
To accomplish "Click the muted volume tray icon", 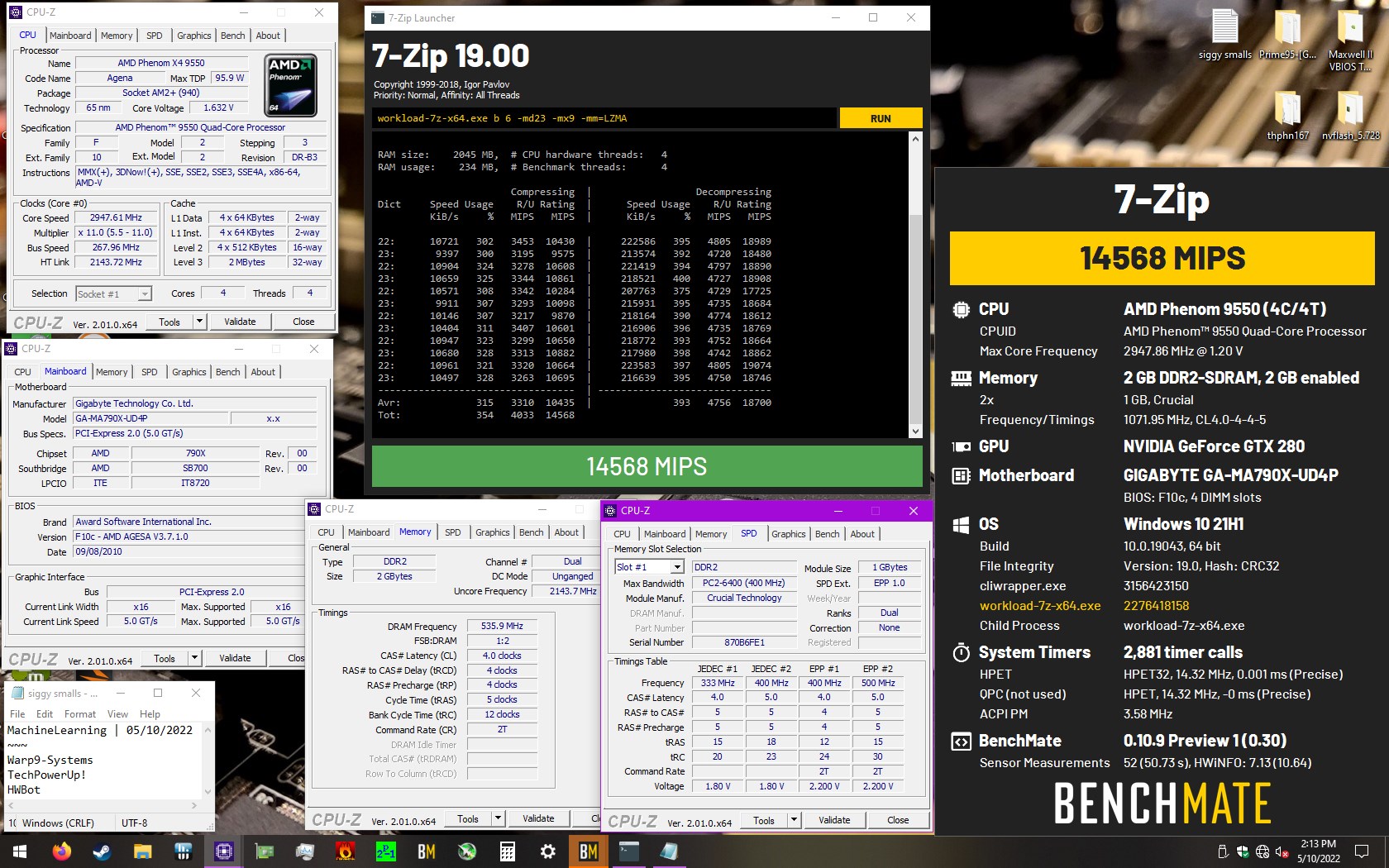I will [1282, 851].
